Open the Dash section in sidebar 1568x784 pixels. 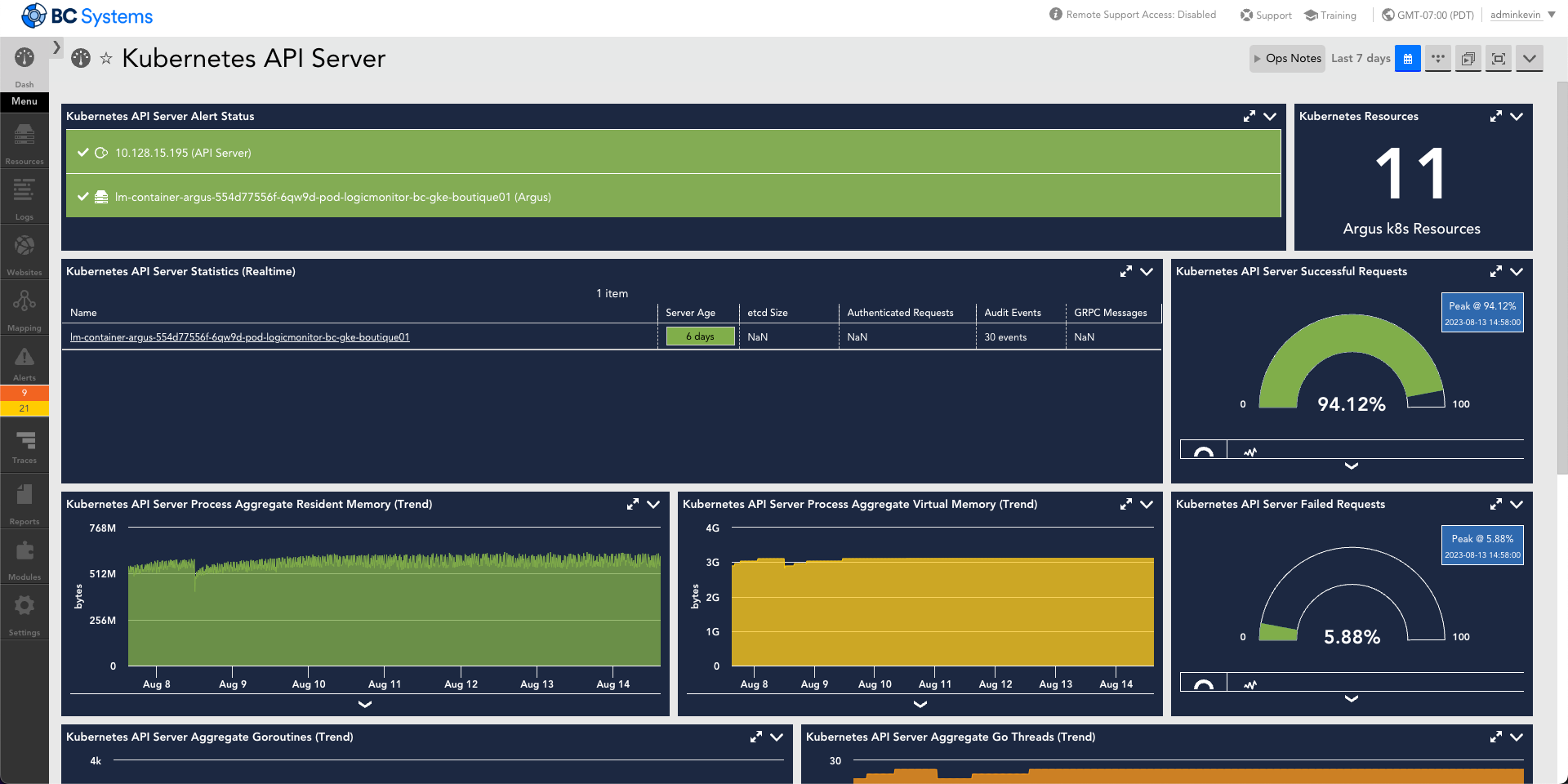coord(24,67)
